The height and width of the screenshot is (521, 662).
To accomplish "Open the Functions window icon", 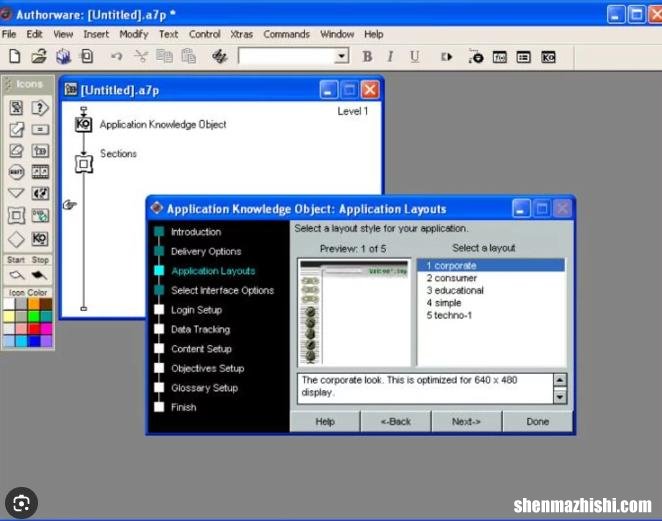I will [x=500, y=57].
